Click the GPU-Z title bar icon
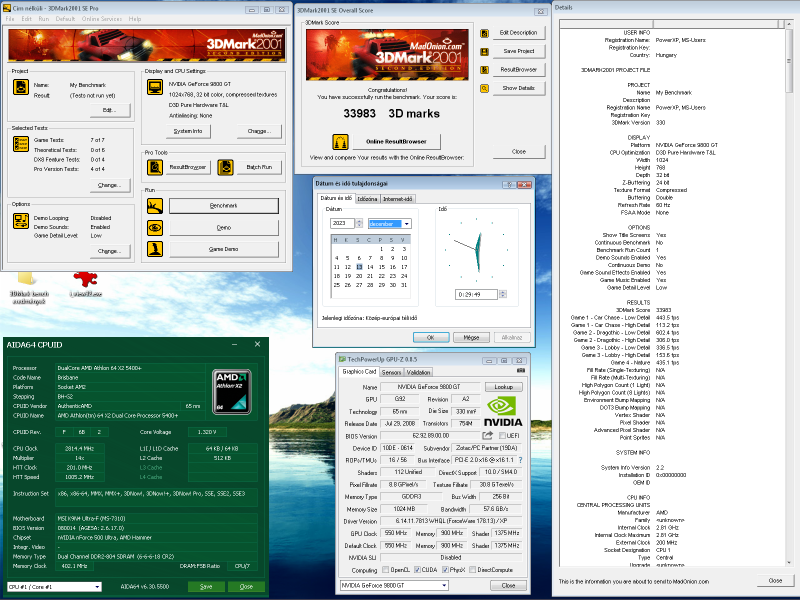Image resolution: width=800 pixels, height=600 pixels. 342,360
